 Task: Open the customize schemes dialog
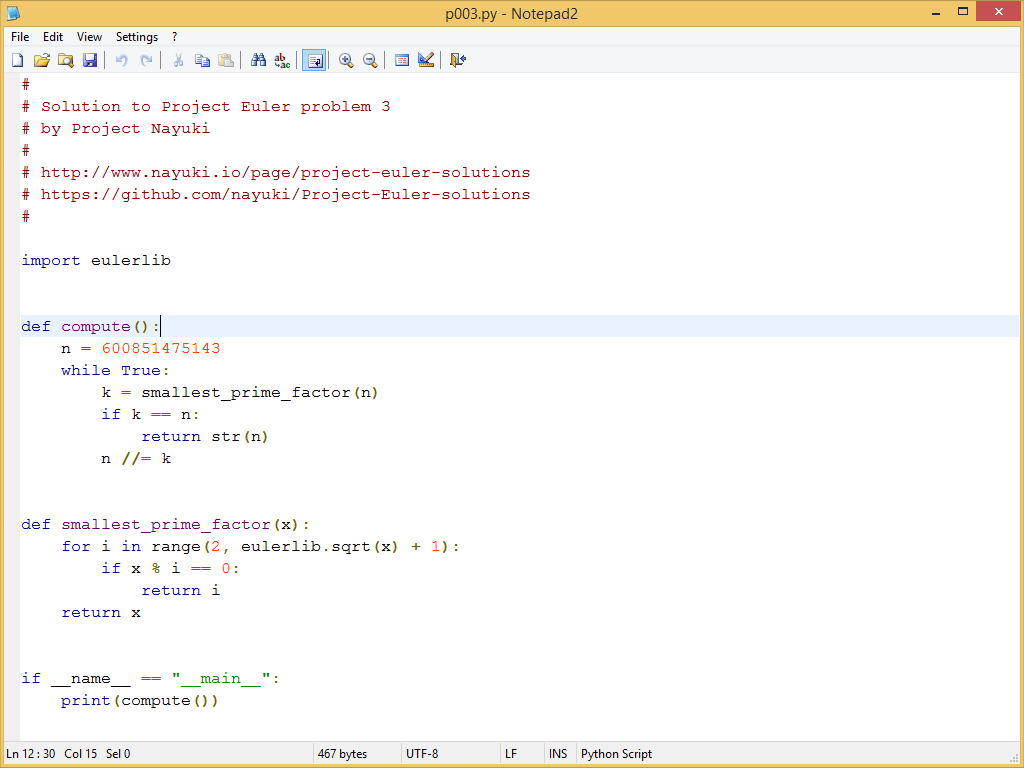point(425,60)
